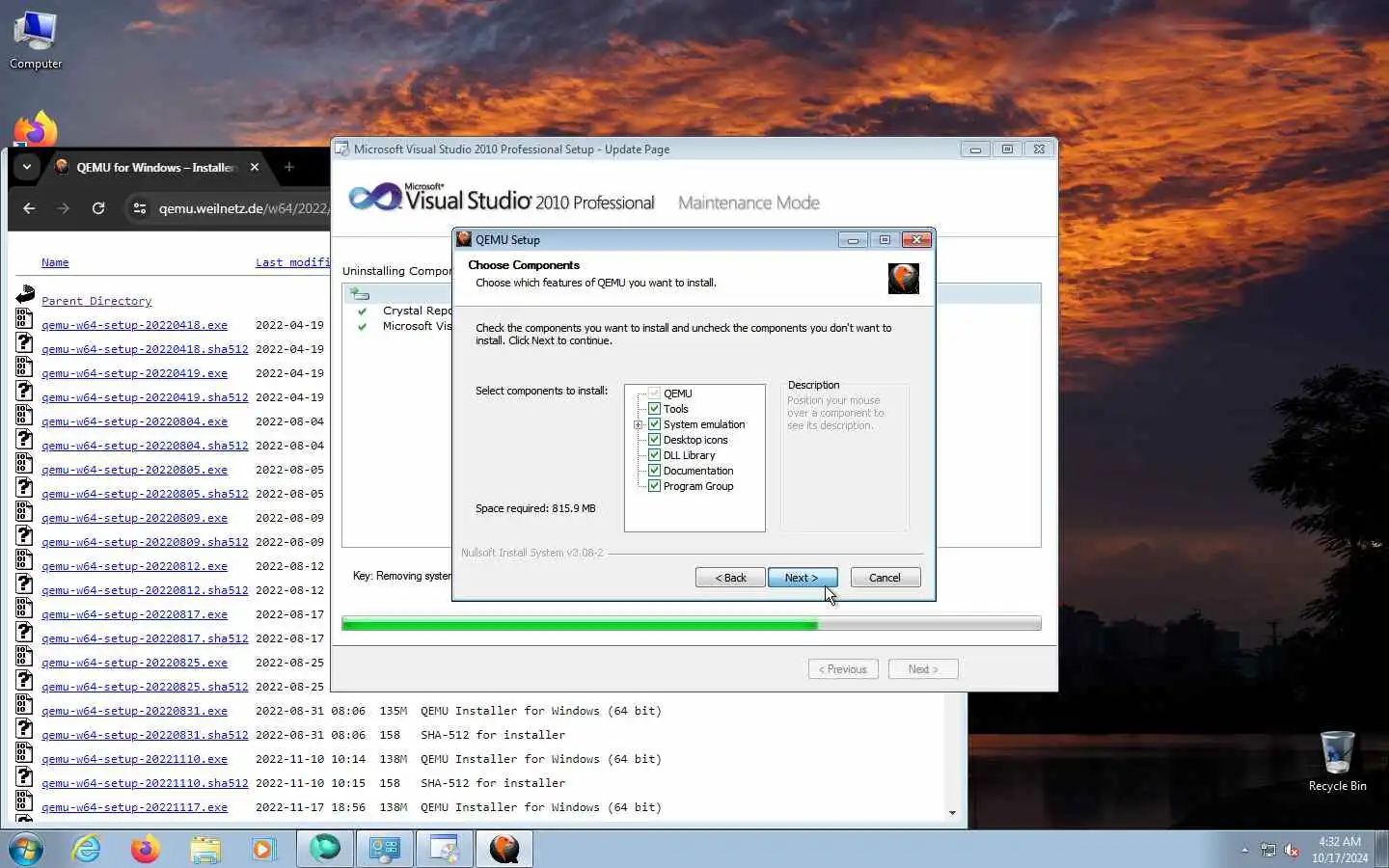Open a new browser tab
The height and width of the screenshot is (868, 1389).
[x=288, y=167]
